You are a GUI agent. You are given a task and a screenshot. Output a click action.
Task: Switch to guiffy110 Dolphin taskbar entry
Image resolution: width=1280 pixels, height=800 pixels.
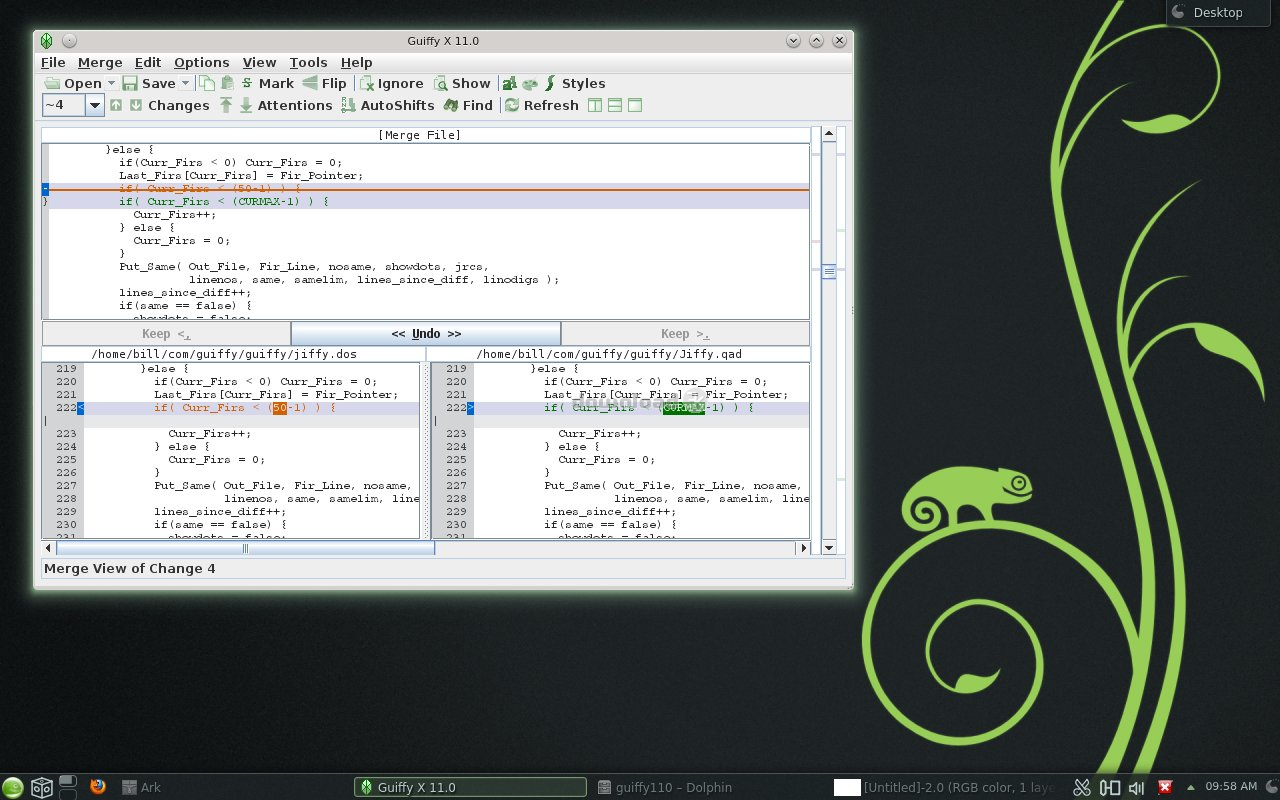[664, 788]
